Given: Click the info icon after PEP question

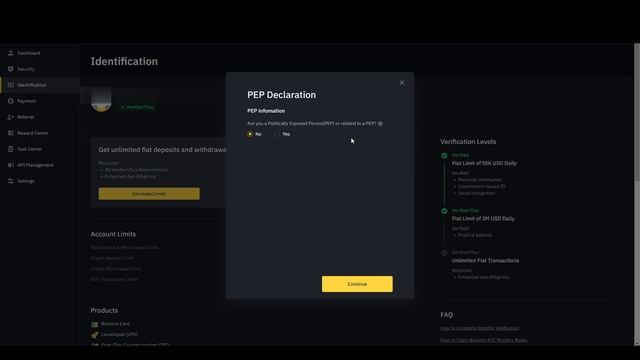Looking at the screenshot, I should click(380, 123).
